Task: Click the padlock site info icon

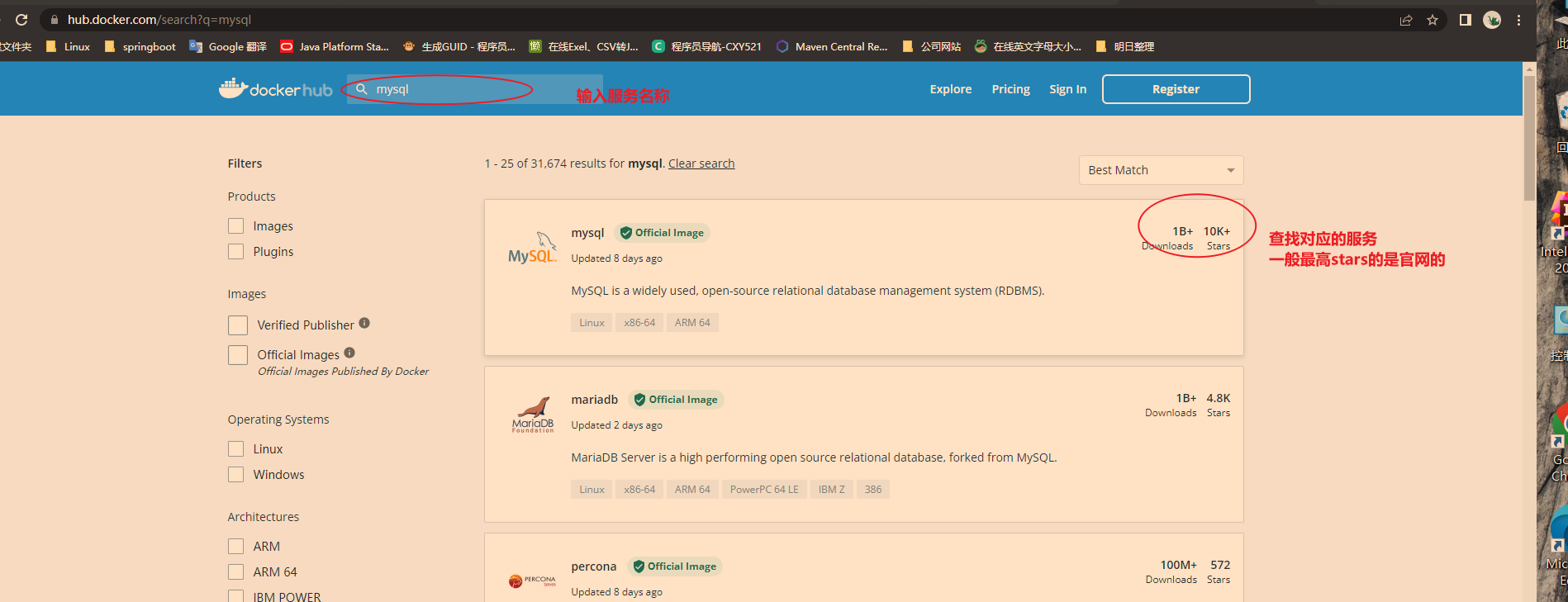Action: click(x=55, y=20)
